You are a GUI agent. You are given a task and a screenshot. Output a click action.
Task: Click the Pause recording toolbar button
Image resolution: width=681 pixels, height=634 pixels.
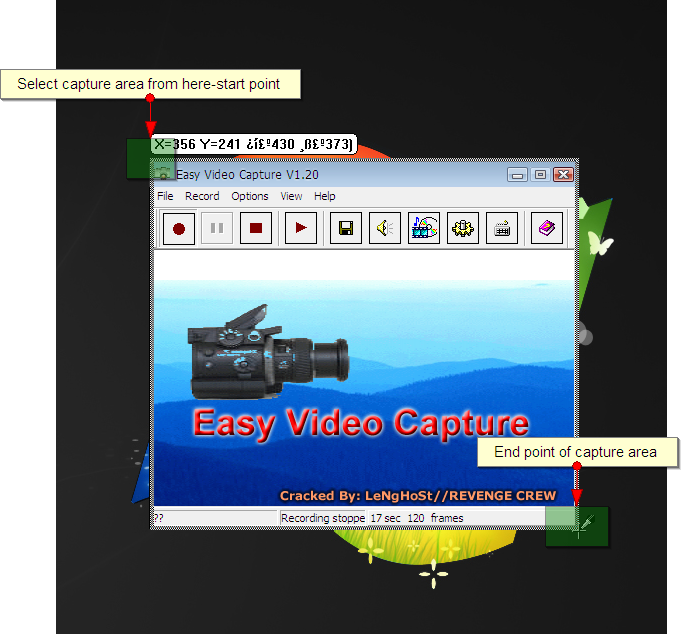tap(217, 228)
